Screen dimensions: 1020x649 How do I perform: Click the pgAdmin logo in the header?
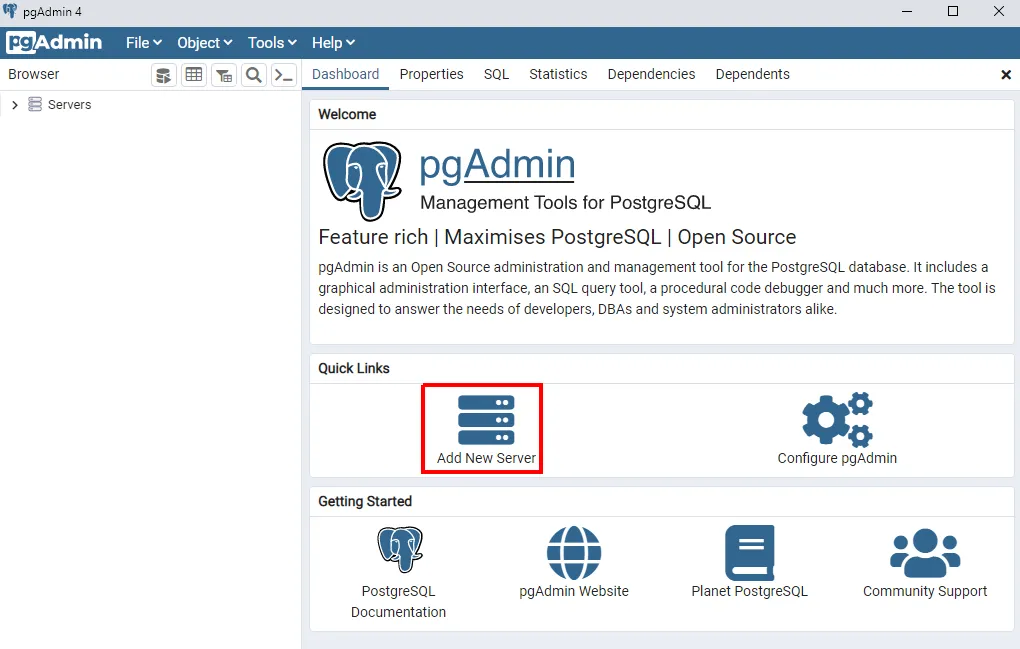(x=54, y=42)
